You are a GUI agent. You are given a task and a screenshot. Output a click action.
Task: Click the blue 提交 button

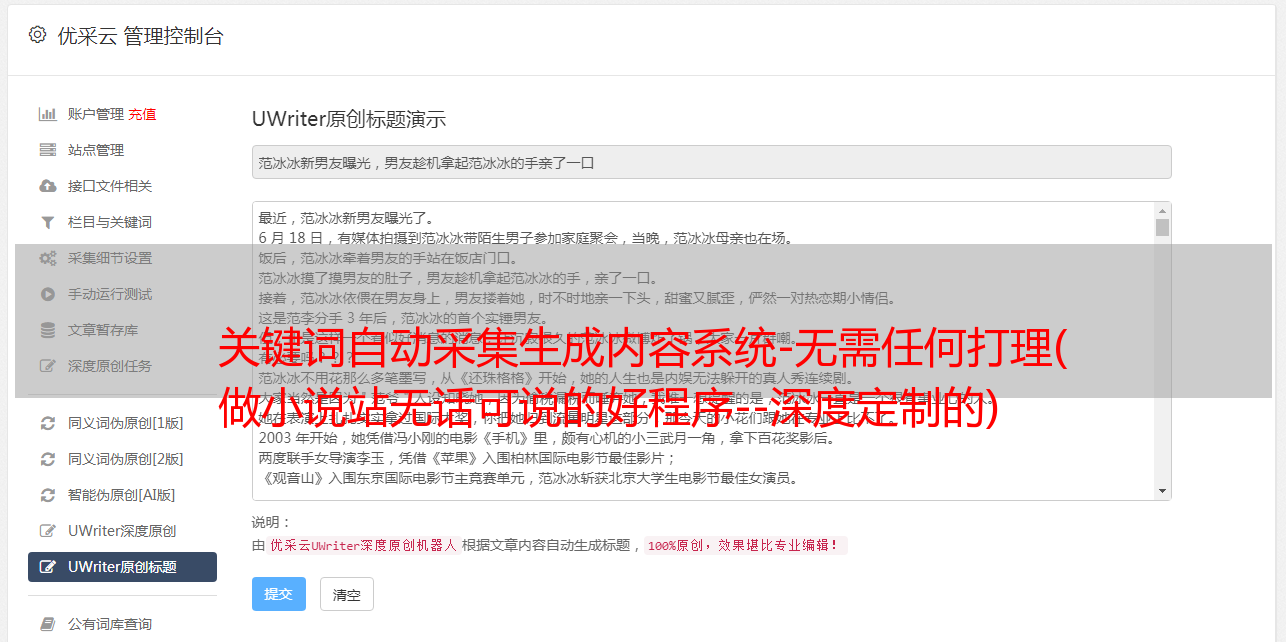click(x=278, y=594)
